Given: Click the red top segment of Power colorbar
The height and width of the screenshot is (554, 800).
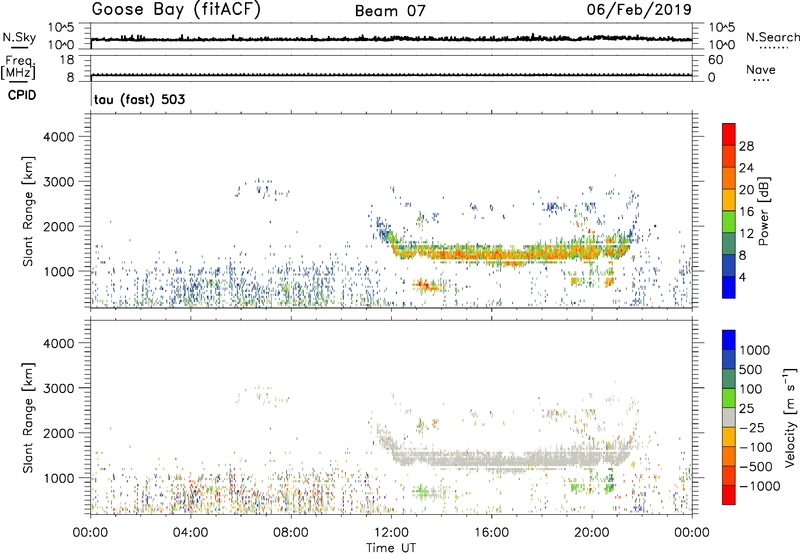Looking at the screenshot, I should point(729,134).
